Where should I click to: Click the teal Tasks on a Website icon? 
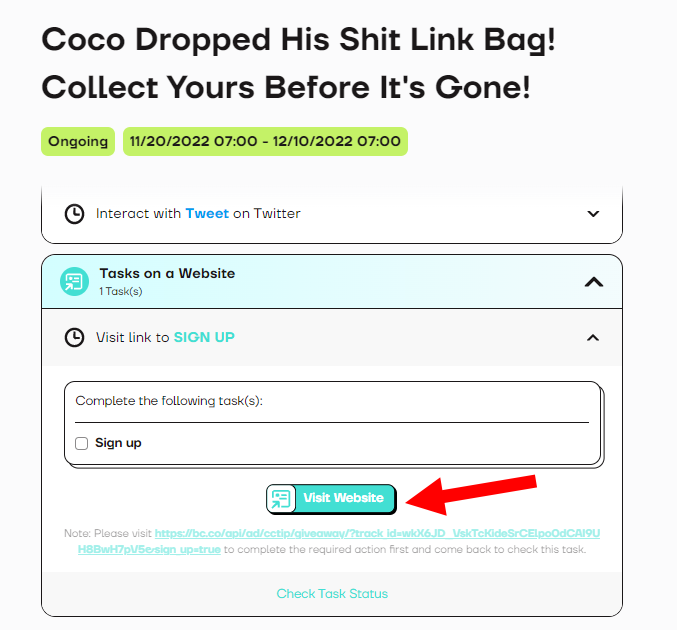[x=74, y=281]
